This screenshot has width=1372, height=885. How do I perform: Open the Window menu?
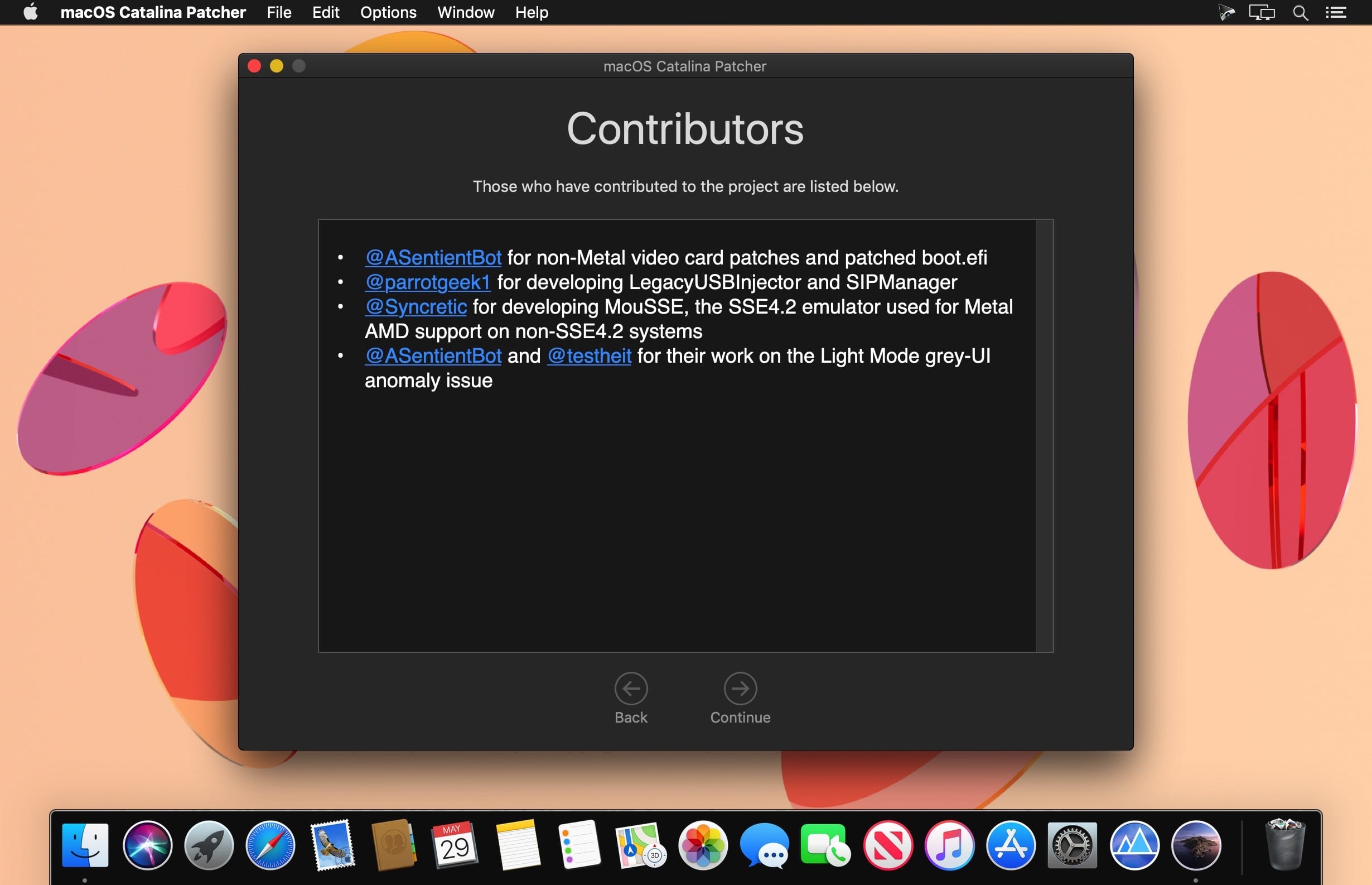tap(466, 12)
